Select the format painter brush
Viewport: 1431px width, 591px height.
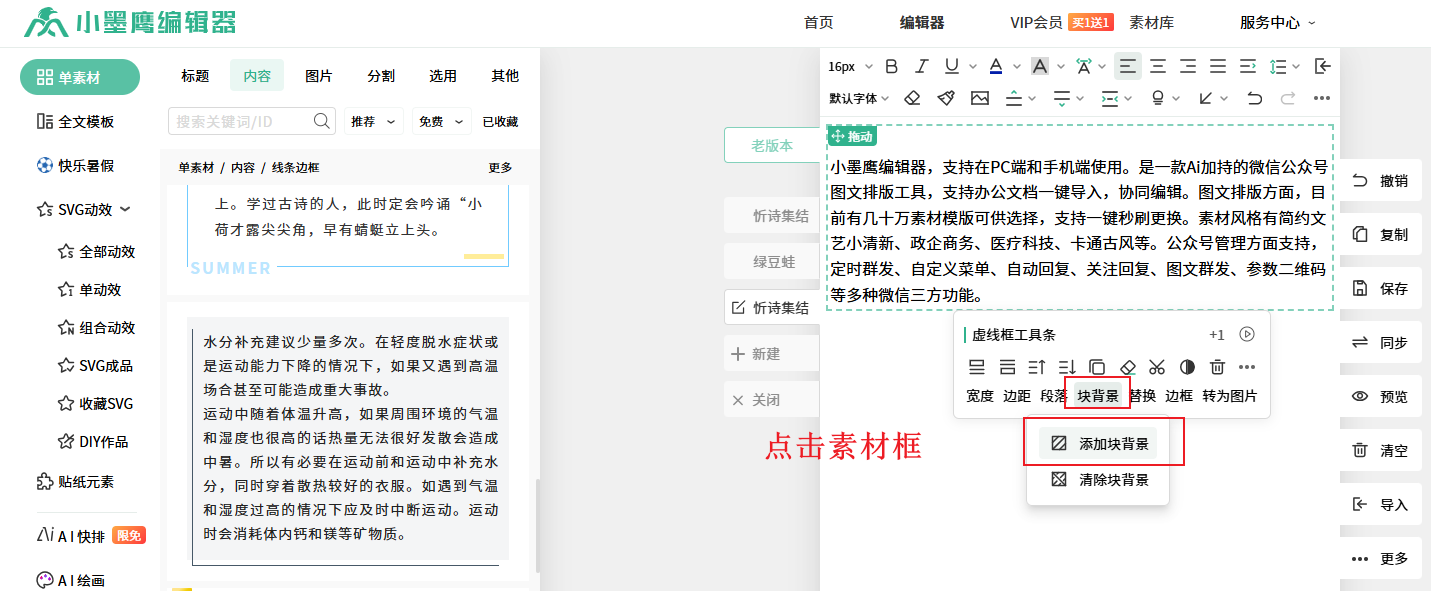pyautogui.click(x=946, y=98)
